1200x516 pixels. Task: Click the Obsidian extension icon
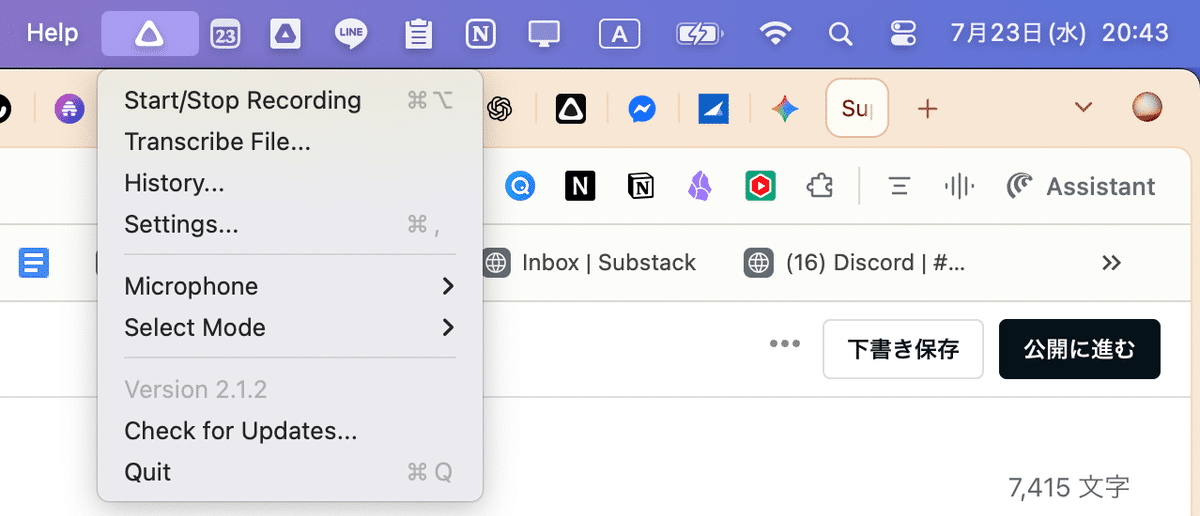coord(700,186)
